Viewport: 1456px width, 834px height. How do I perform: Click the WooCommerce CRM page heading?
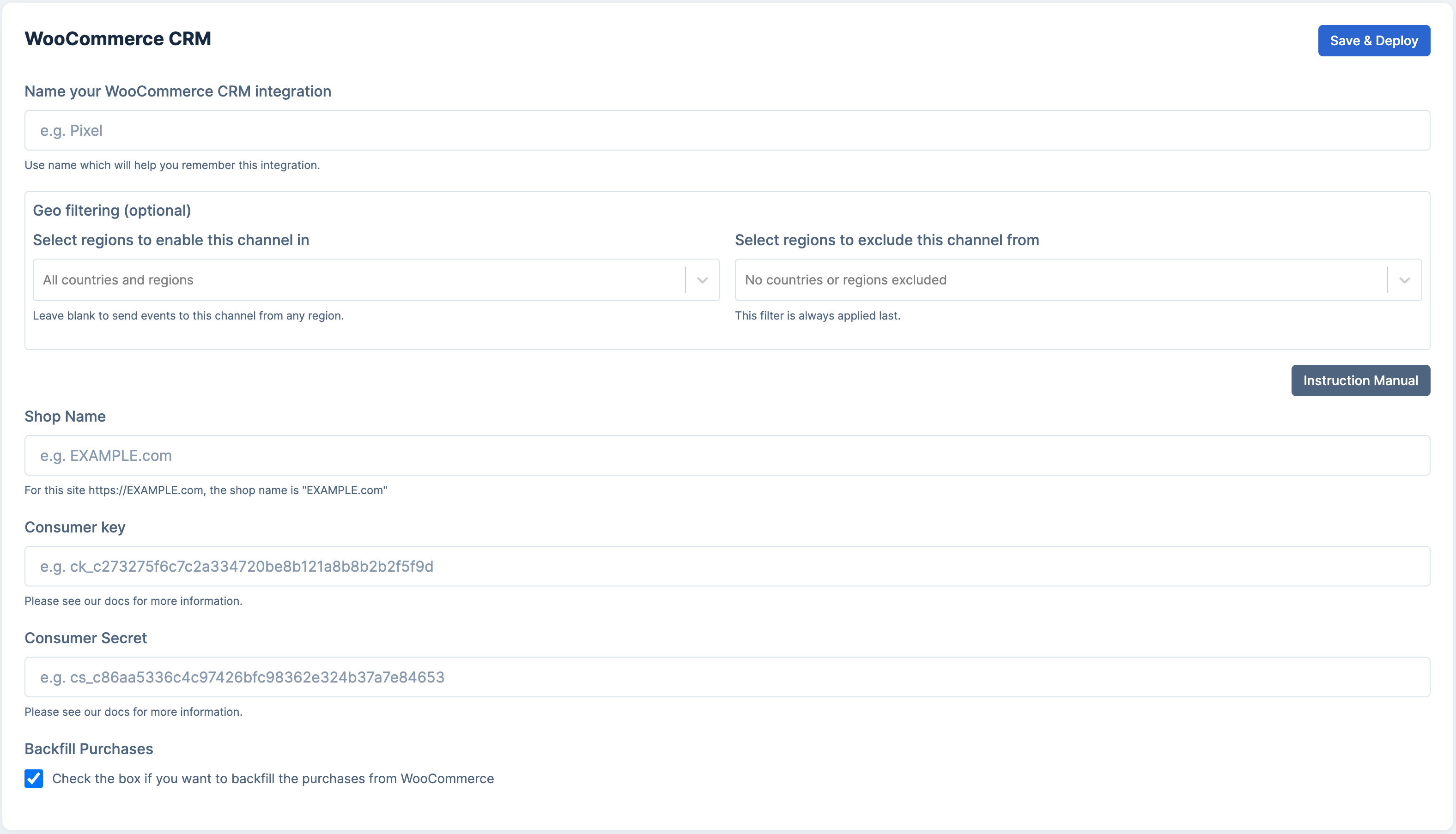117,39
